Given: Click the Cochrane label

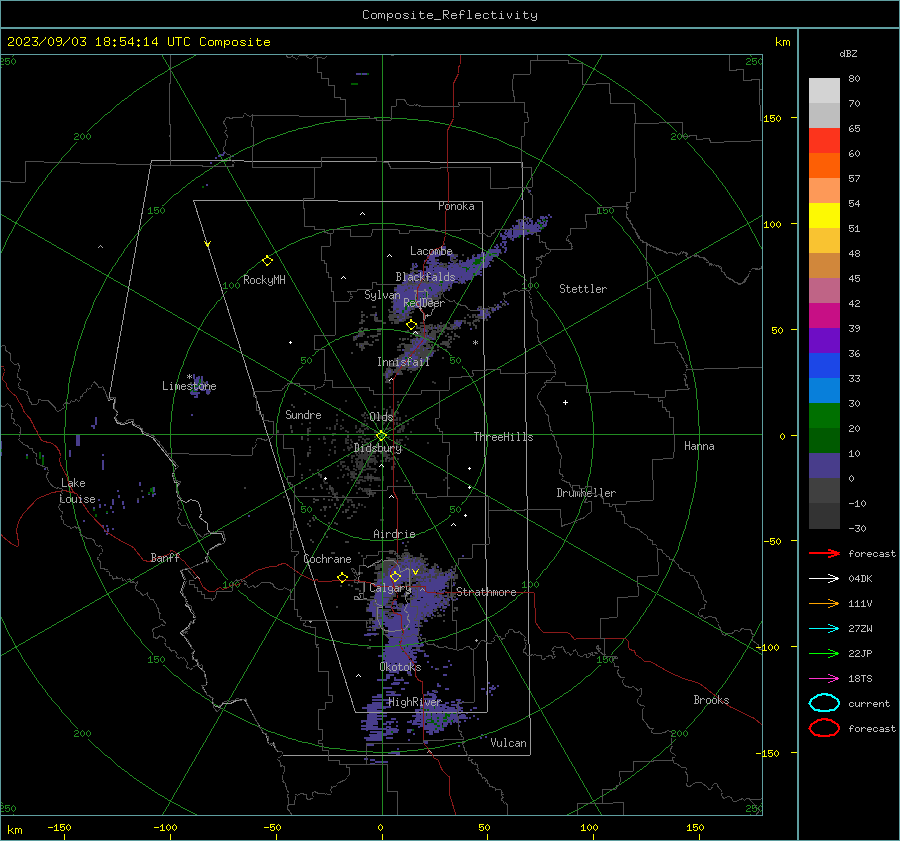Looking at the screenshot, I should [327, 559].
